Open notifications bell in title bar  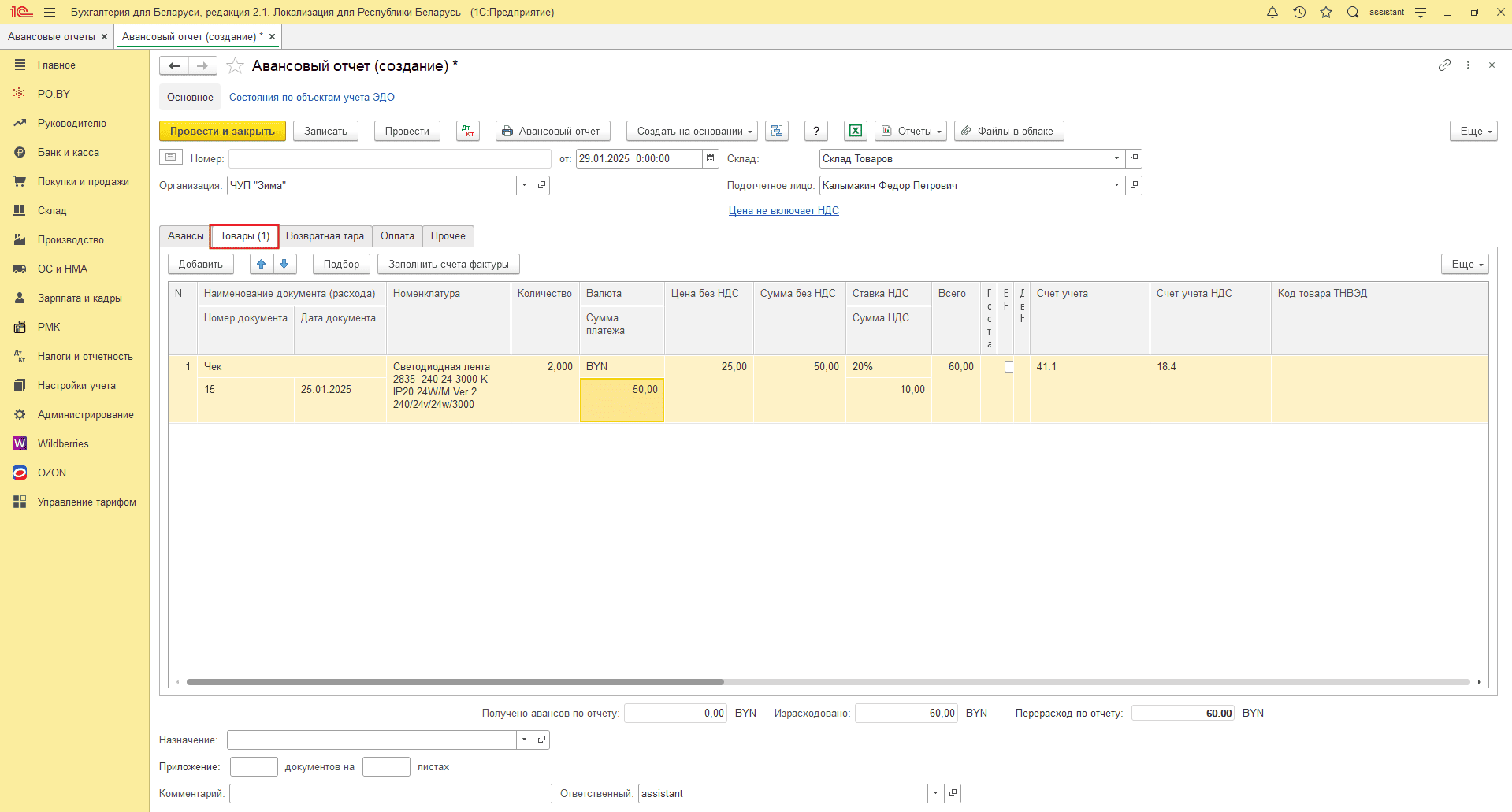click(1272, 12)
